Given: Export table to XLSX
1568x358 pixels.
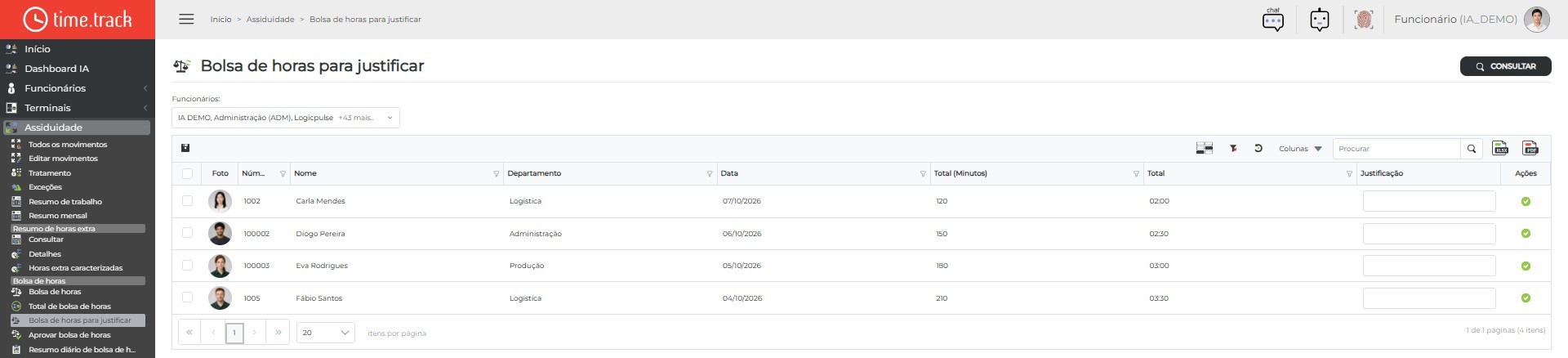Looking at the screenshot, I should (1501, 148).
